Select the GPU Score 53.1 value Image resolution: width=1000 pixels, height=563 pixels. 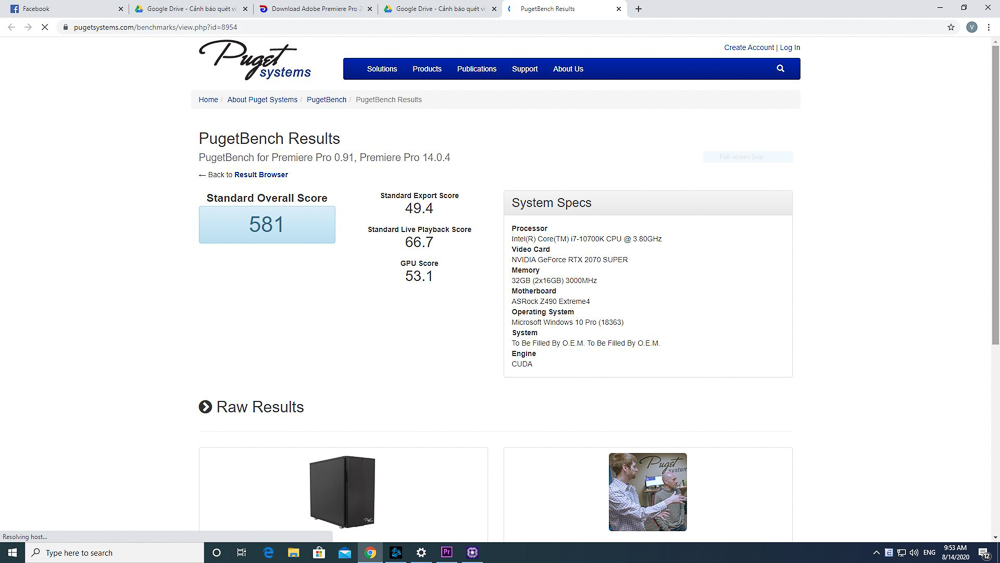[419, 276]
